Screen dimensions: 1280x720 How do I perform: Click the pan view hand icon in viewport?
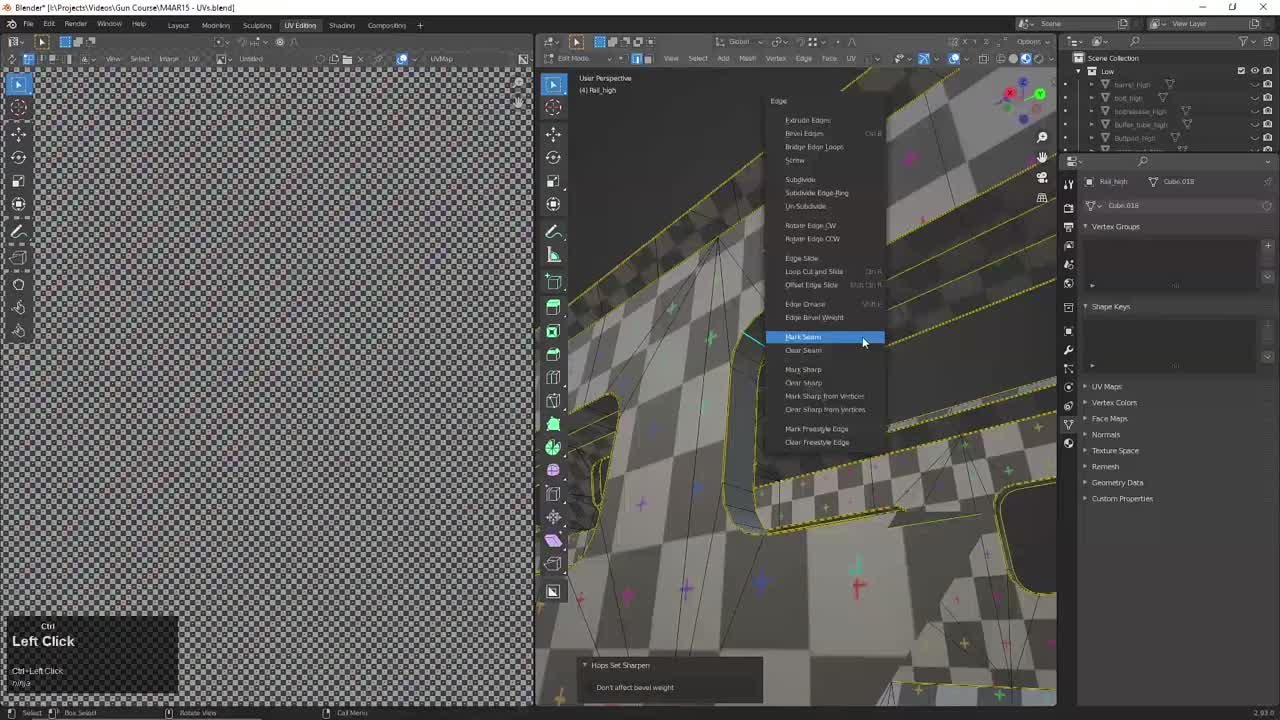1042,157
